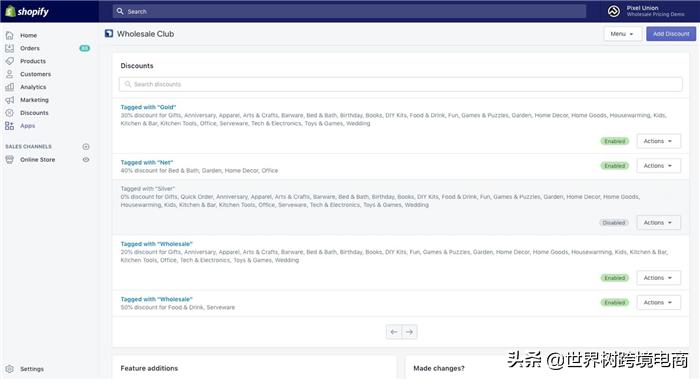This screenshot has height=380, width=700.
Task: Click the Search discounts magnifier icon
Action: [128, 84]
